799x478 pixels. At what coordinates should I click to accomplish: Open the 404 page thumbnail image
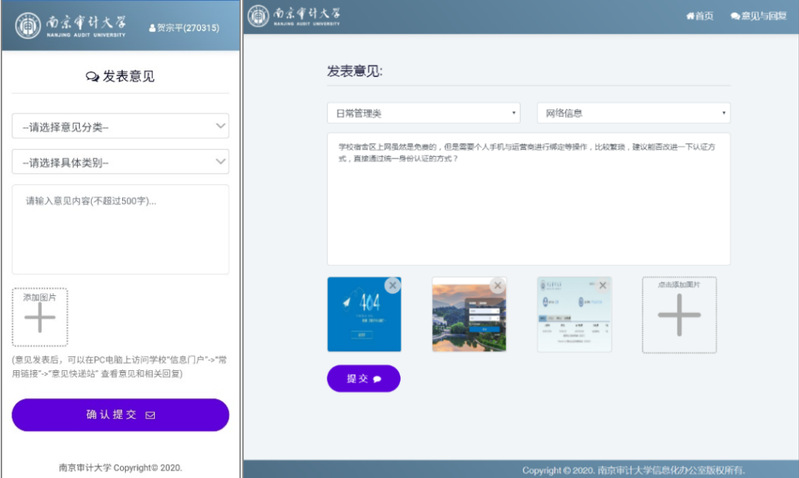tap(360, 320)
